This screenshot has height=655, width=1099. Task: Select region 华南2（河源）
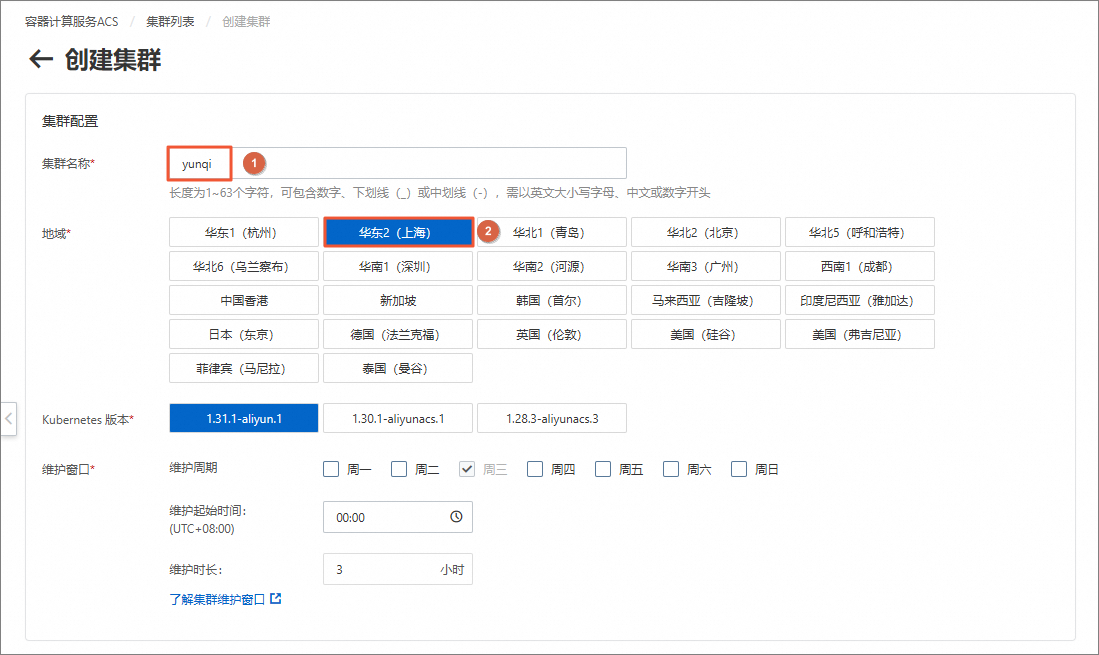[x=552, y=266]
